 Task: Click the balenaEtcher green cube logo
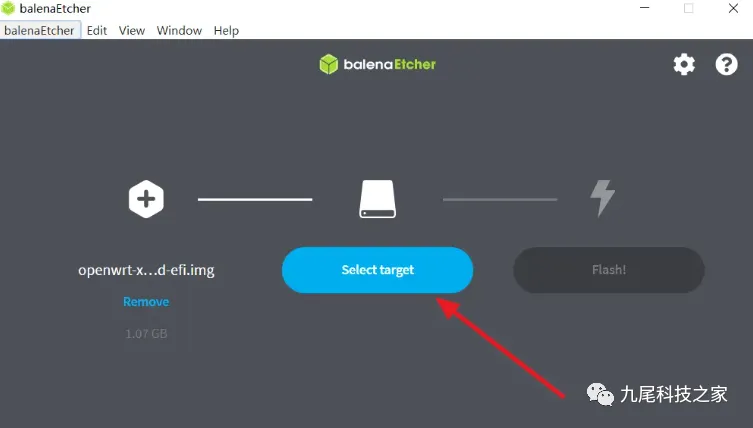point(328,64)
